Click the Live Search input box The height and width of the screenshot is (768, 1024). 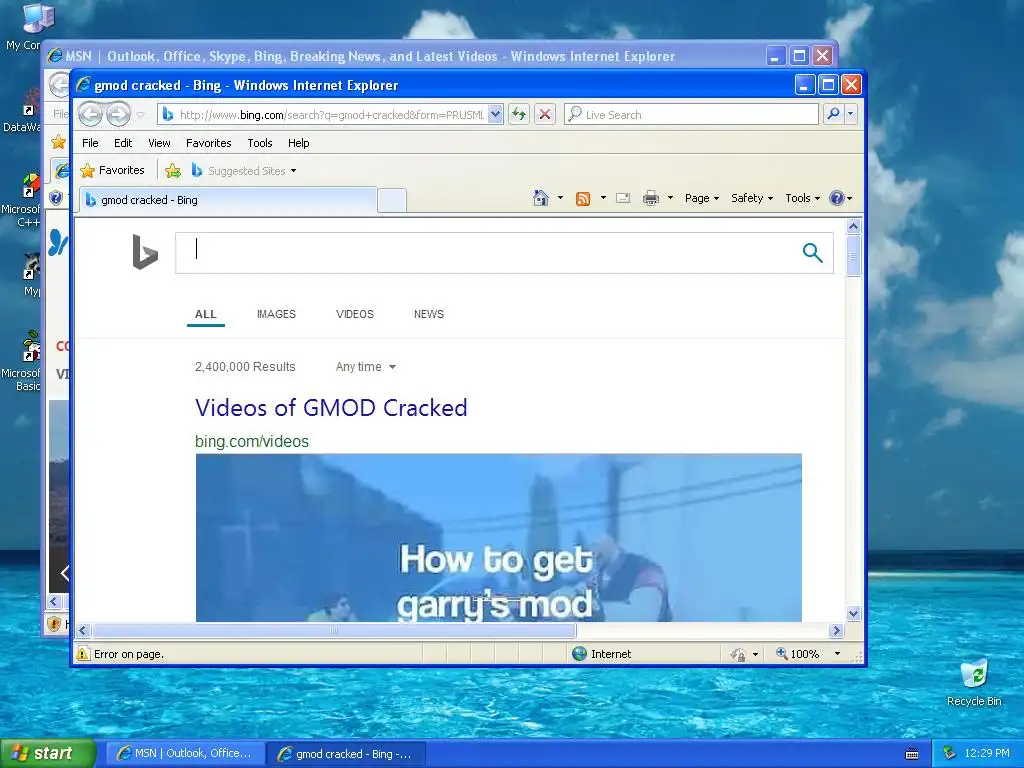pos(691,114)
